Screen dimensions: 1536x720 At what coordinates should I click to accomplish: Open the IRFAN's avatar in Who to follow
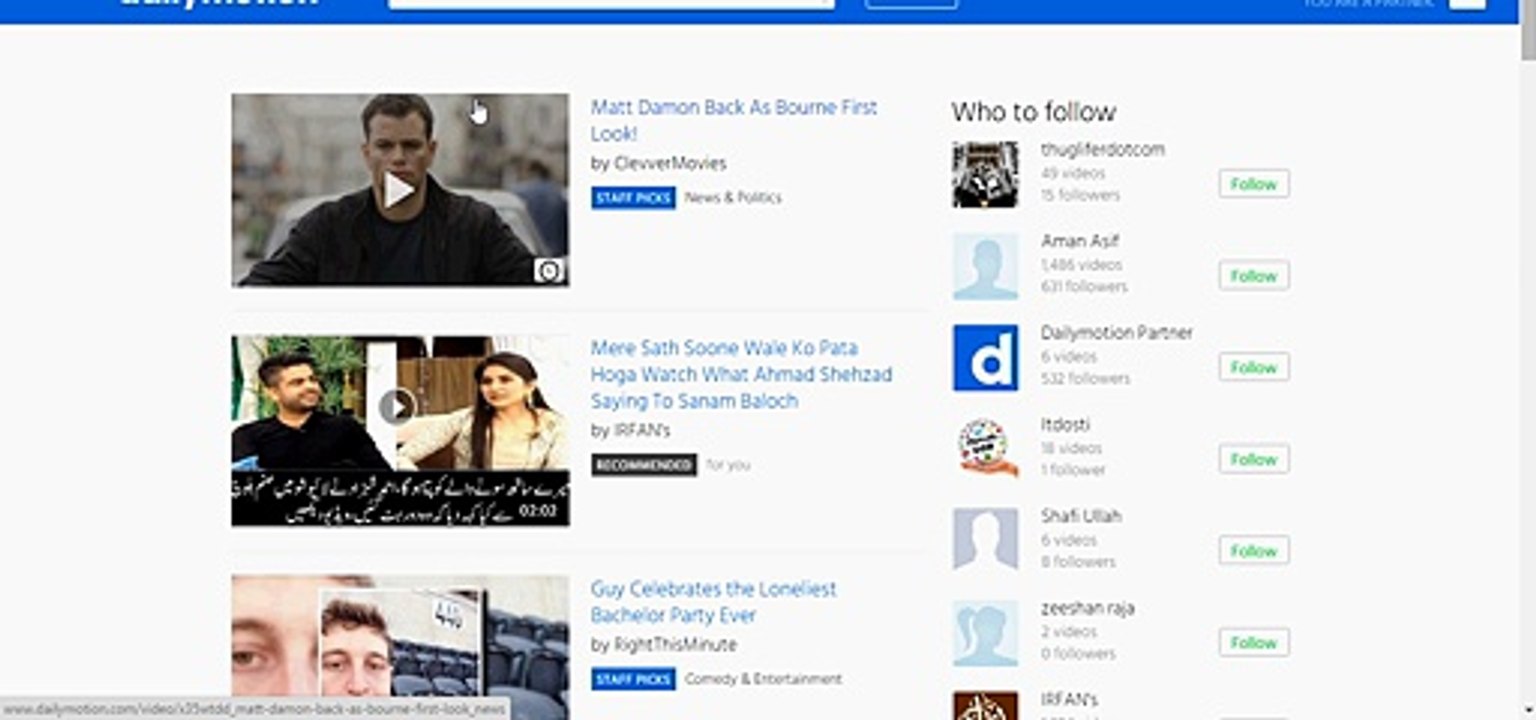[985, 706]
